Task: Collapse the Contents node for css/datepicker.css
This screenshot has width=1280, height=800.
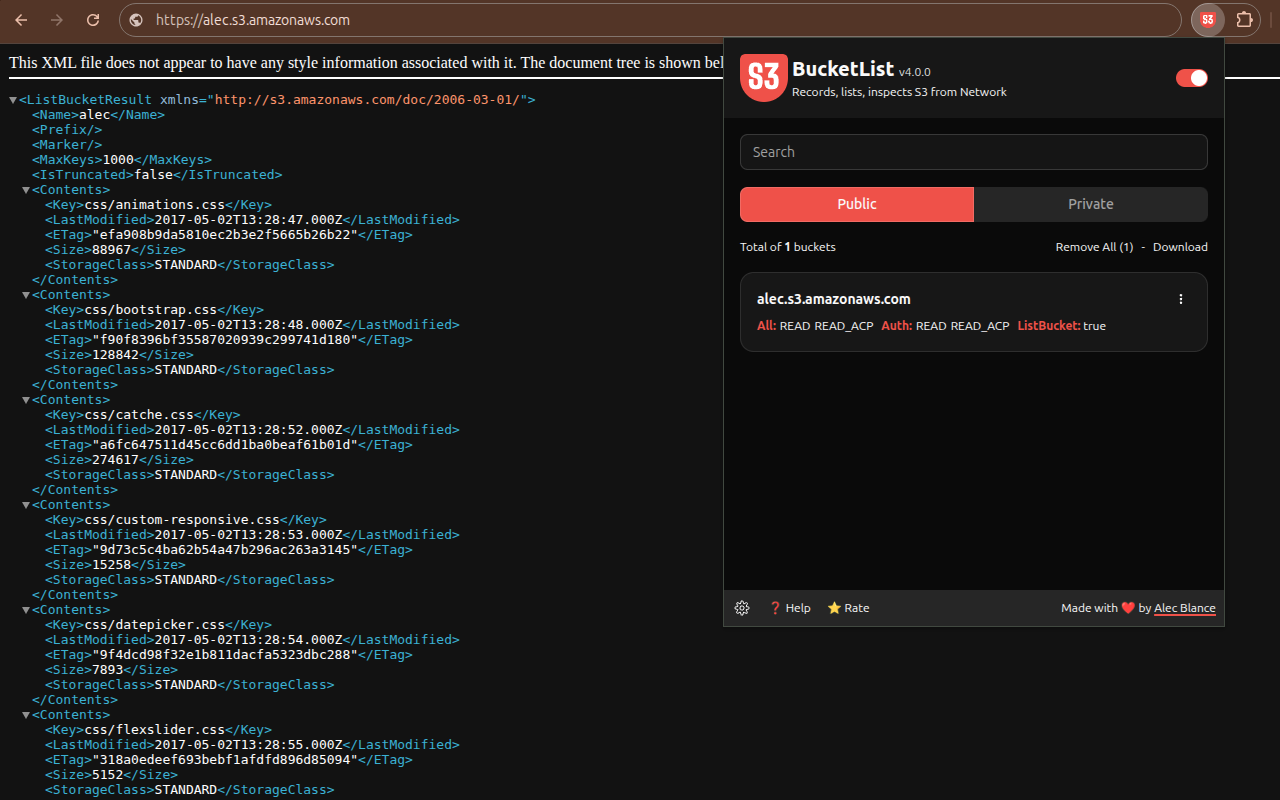Action: pyautogui.click(x=26, y=610)
